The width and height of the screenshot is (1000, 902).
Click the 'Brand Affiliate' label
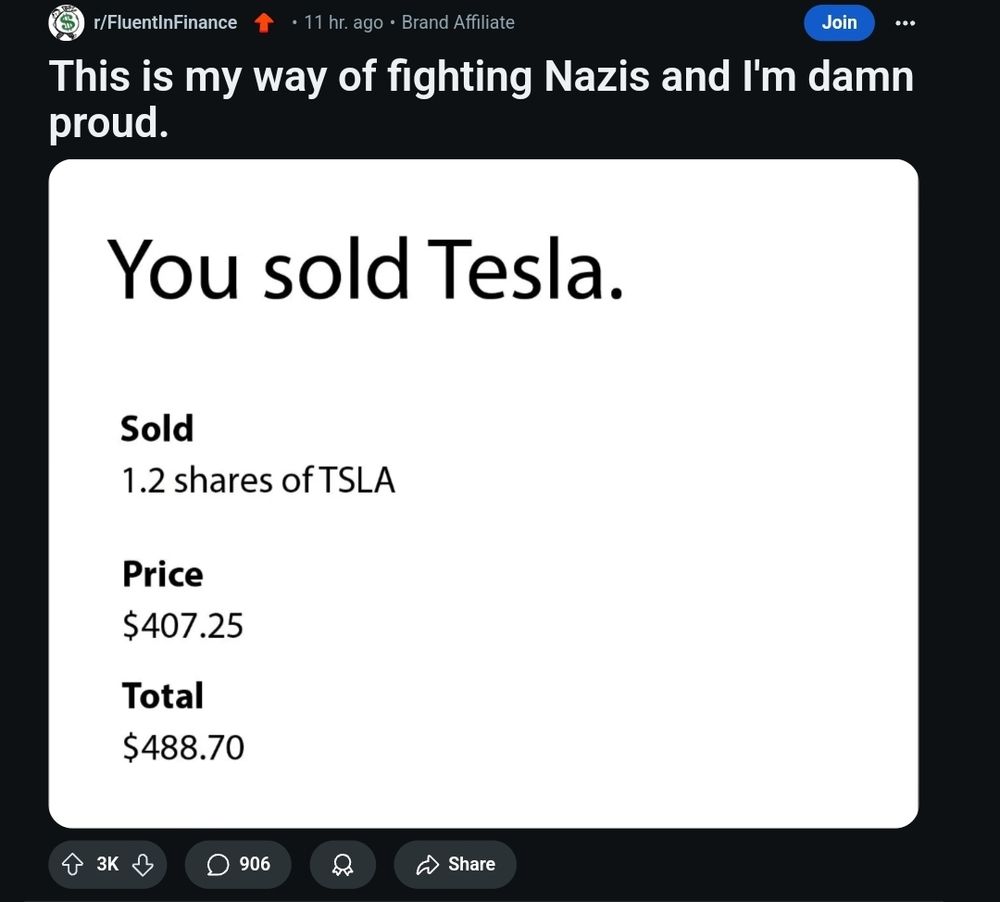tap(458, 22)
